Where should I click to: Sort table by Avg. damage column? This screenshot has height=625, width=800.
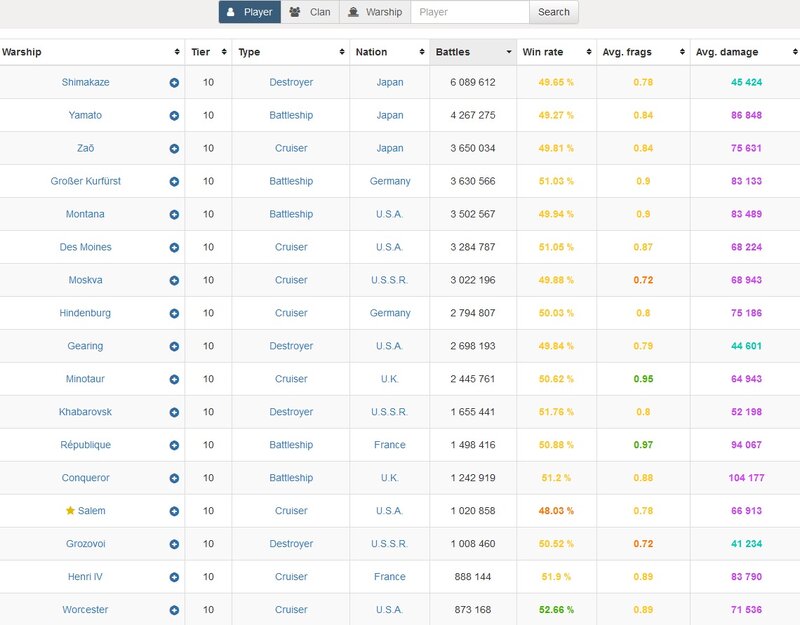click(746, 52)
